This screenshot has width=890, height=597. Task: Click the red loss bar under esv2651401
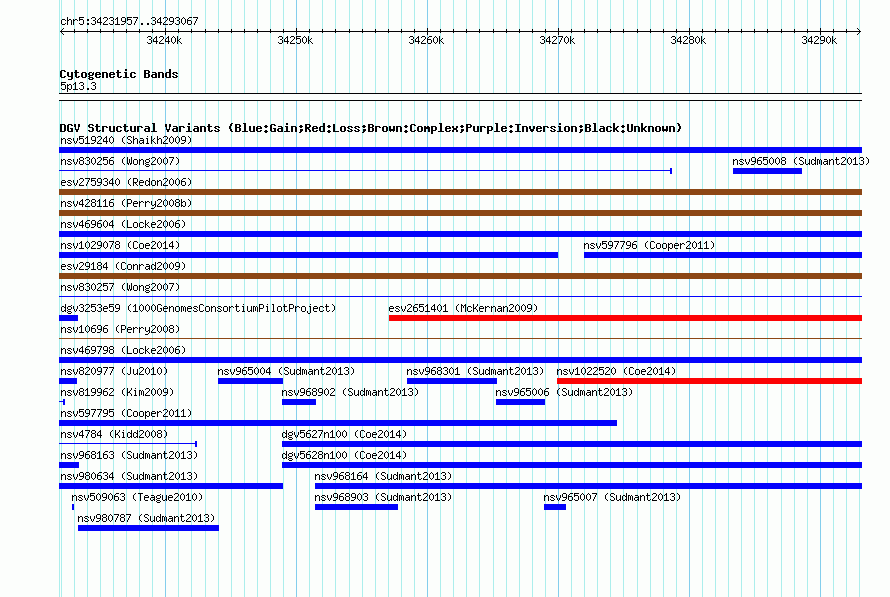click(625, 318)
